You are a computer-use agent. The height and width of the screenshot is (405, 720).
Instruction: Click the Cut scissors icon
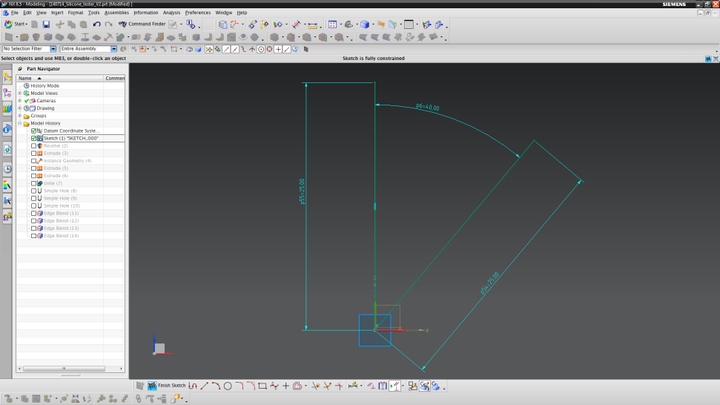pos(60,24)
